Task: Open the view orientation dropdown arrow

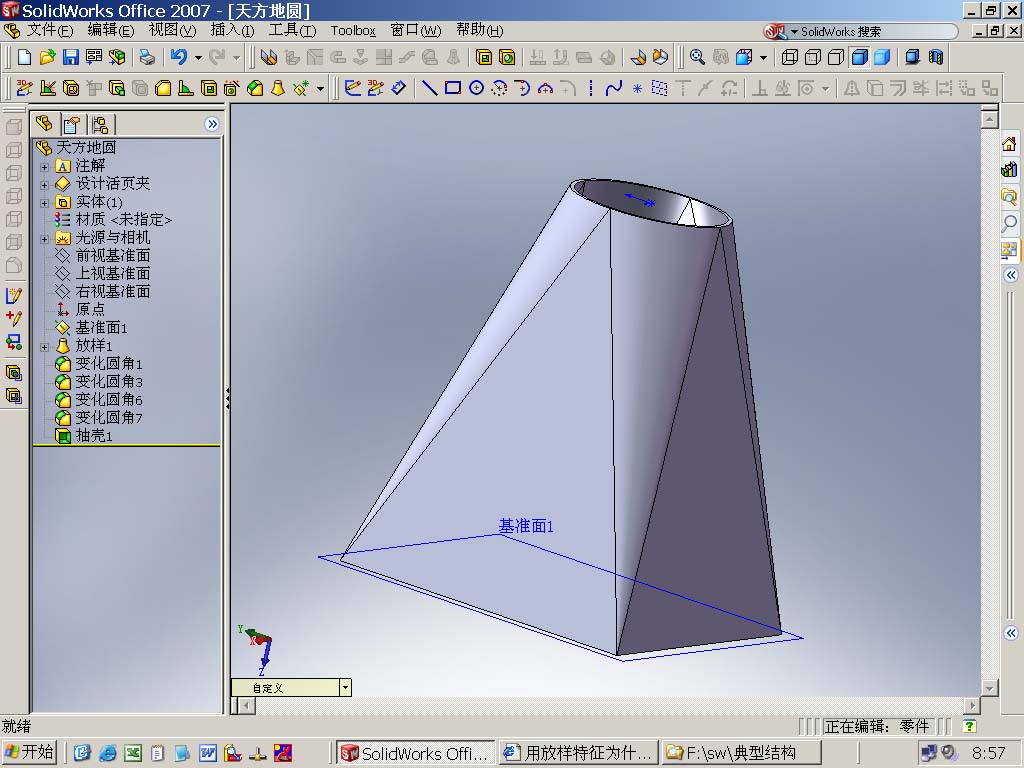Action: (x=763, y=58)
